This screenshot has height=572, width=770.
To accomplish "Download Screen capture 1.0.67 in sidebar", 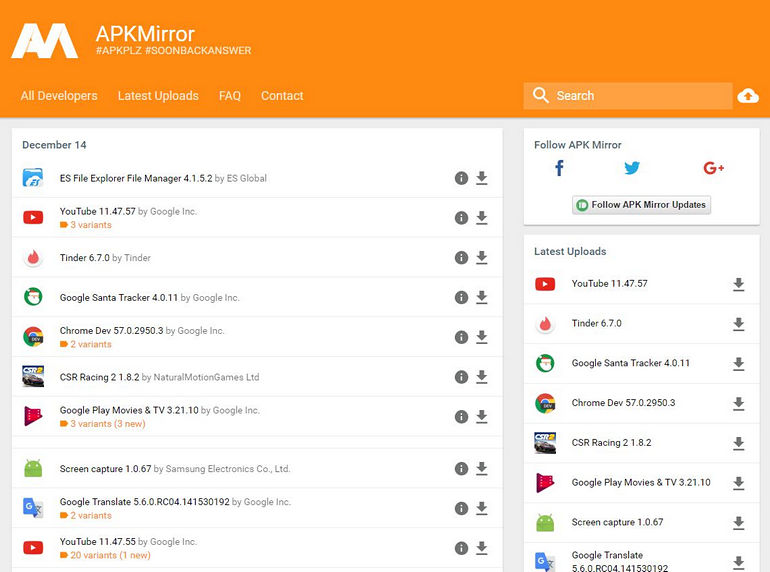I will [x=739, y=523].
